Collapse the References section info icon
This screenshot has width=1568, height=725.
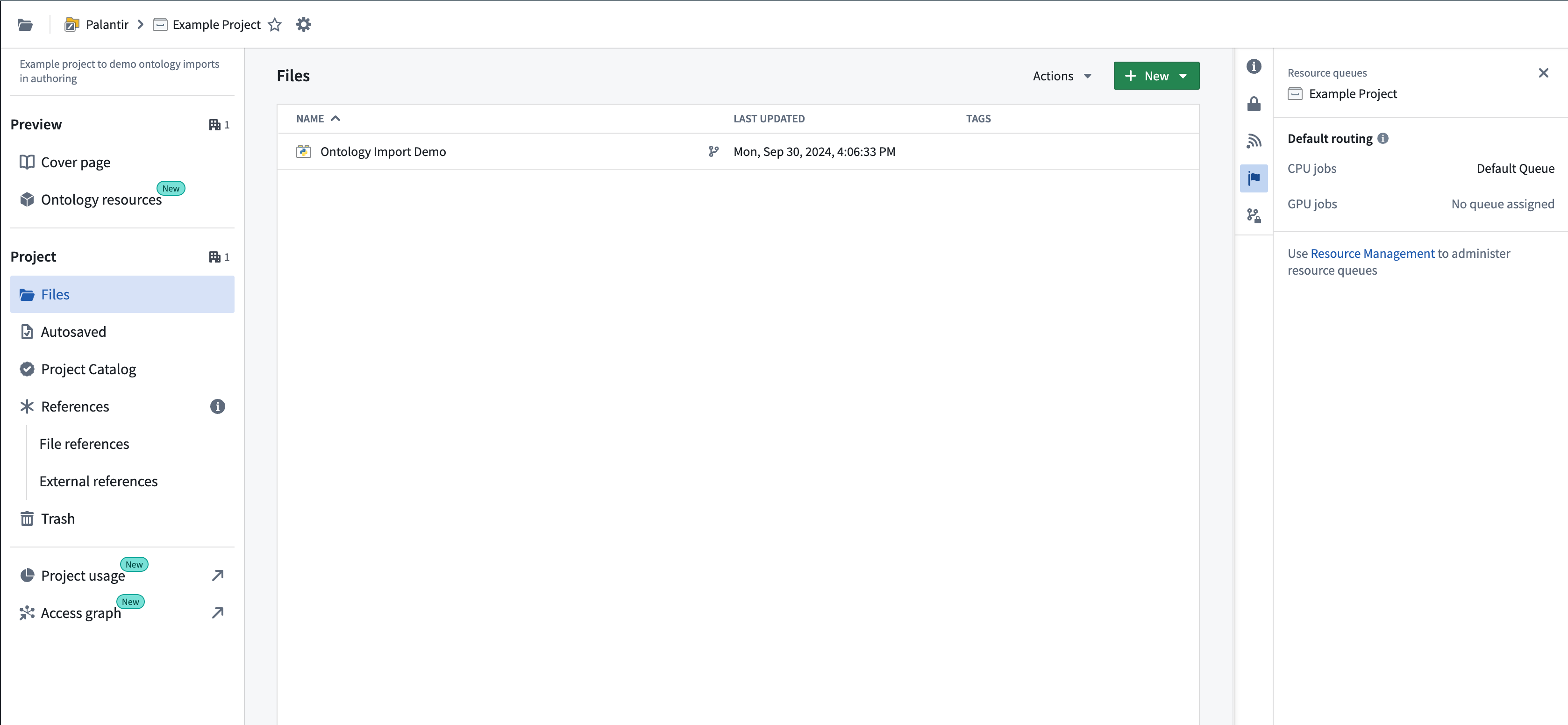click(217, 406)
